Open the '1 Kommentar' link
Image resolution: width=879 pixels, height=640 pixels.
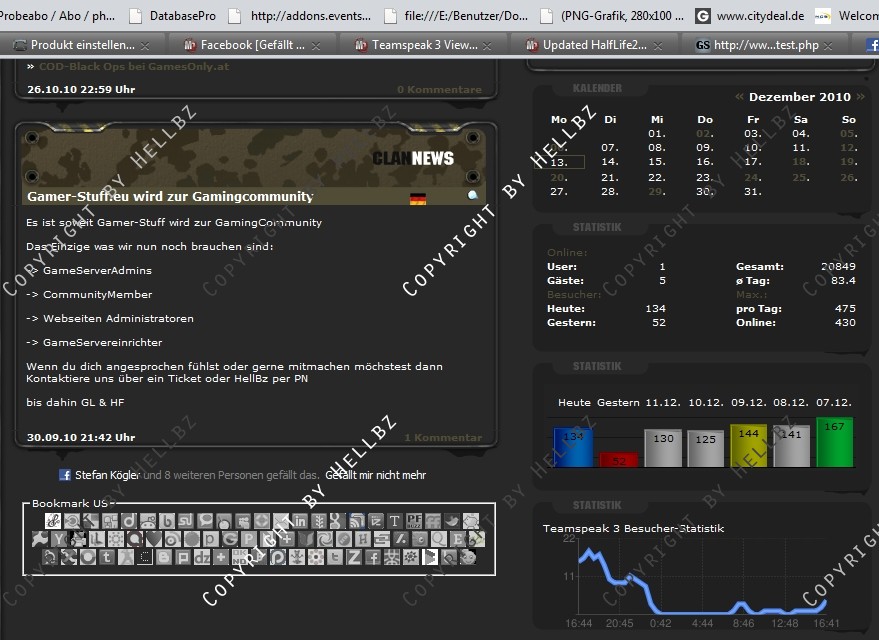coord(442,437)
